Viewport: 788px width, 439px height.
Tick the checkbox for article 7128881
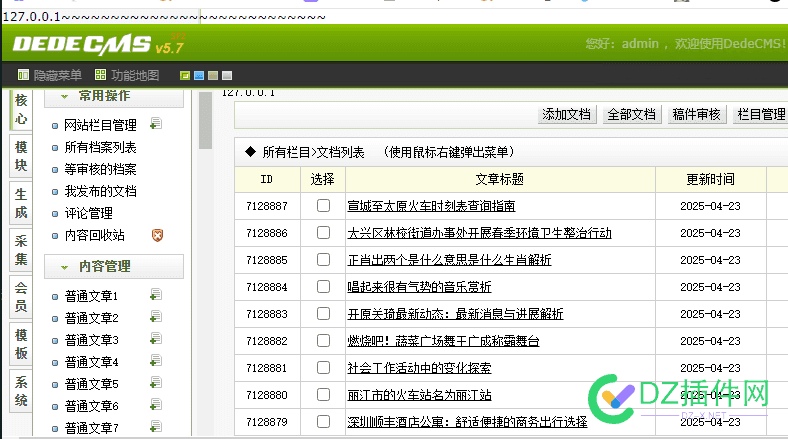coord(323,368)
